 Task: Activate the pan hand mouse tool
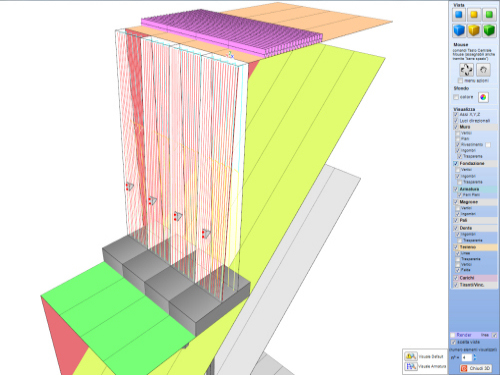click(483, 70)
